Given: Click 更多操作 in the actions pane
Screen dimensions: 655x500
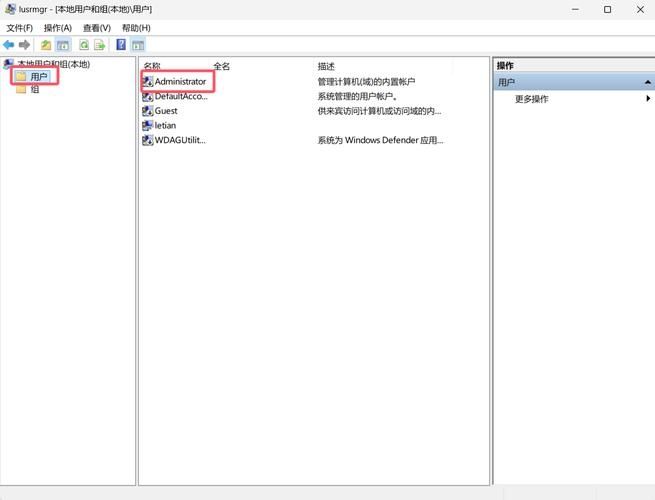Looking at the screenshot, I should coord(531,99).
